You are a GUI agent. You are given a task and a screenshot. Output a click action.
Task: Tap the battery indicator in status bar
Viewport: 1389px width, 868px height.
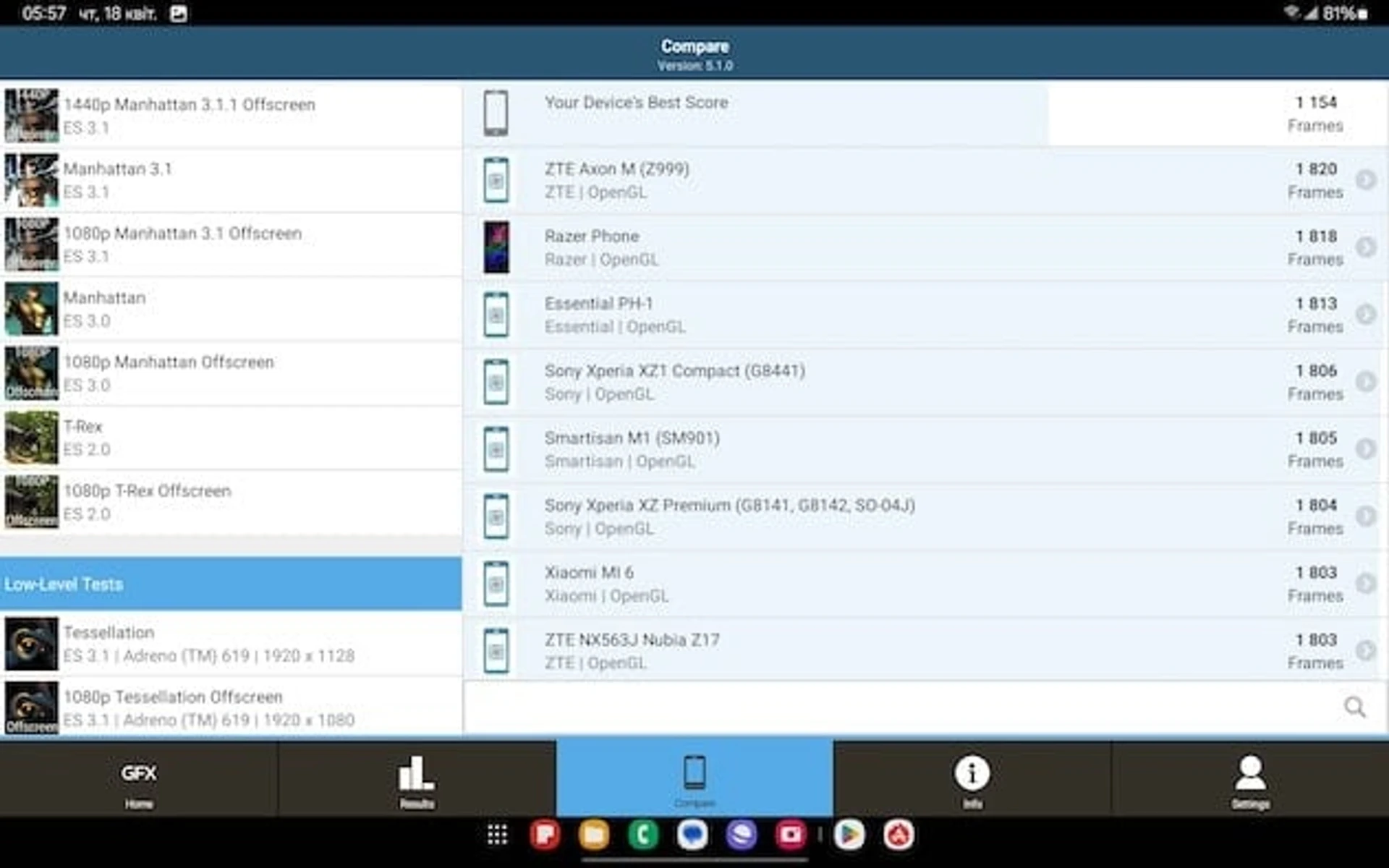tap(1346, 13)
